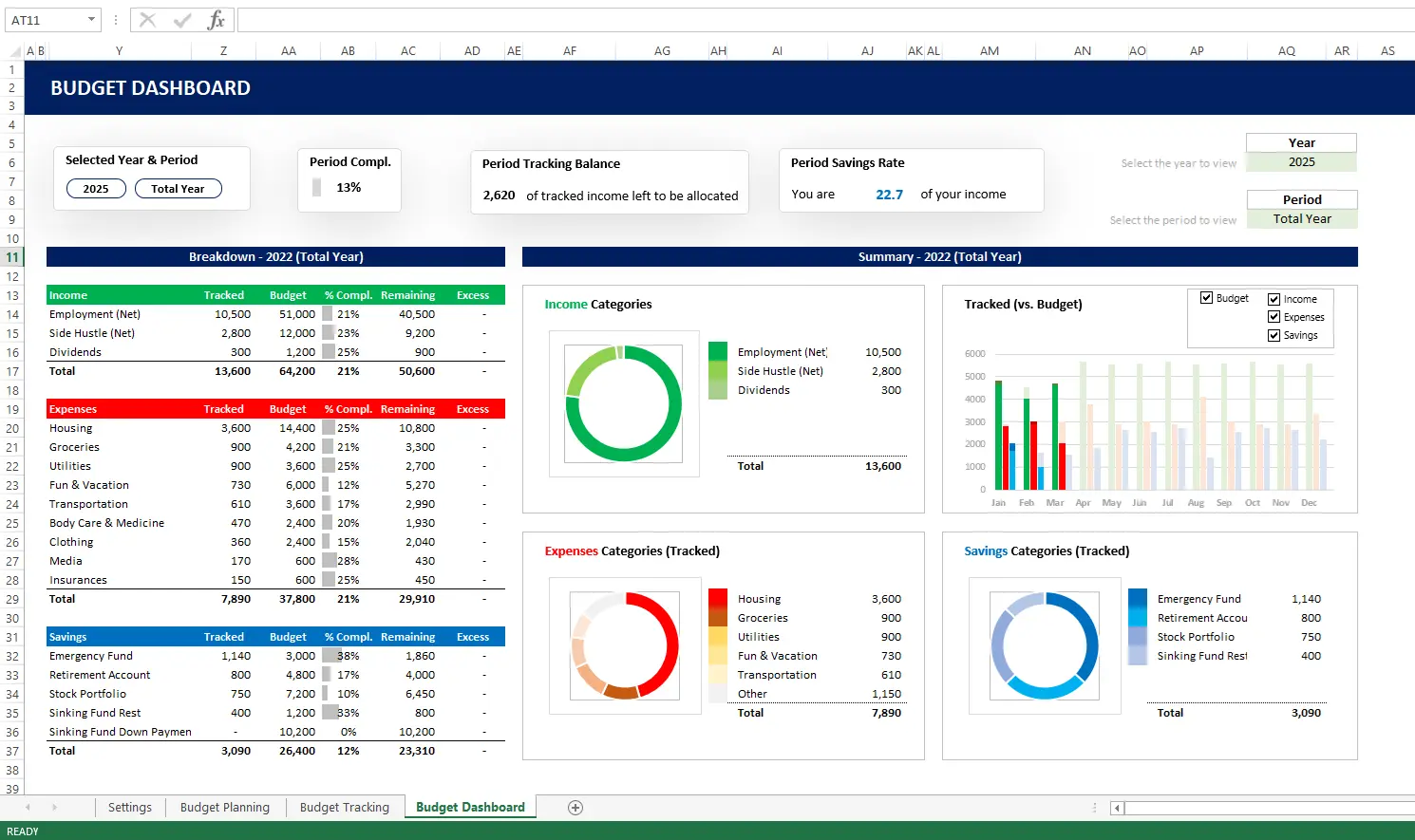The height and width of the screenshot is (840, 1415).
Task: Open the Name Box dropdown arrow
Action: pos(91,20)
